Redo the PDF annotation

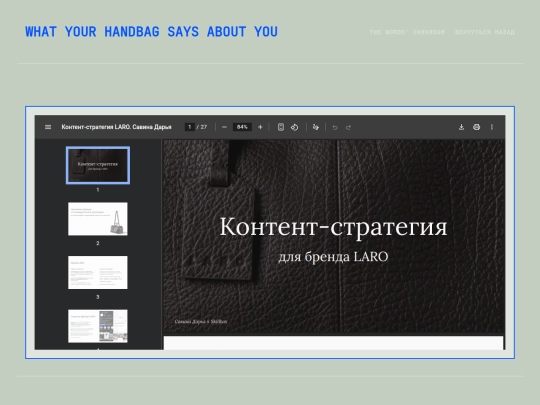click(x=348, y=127)
